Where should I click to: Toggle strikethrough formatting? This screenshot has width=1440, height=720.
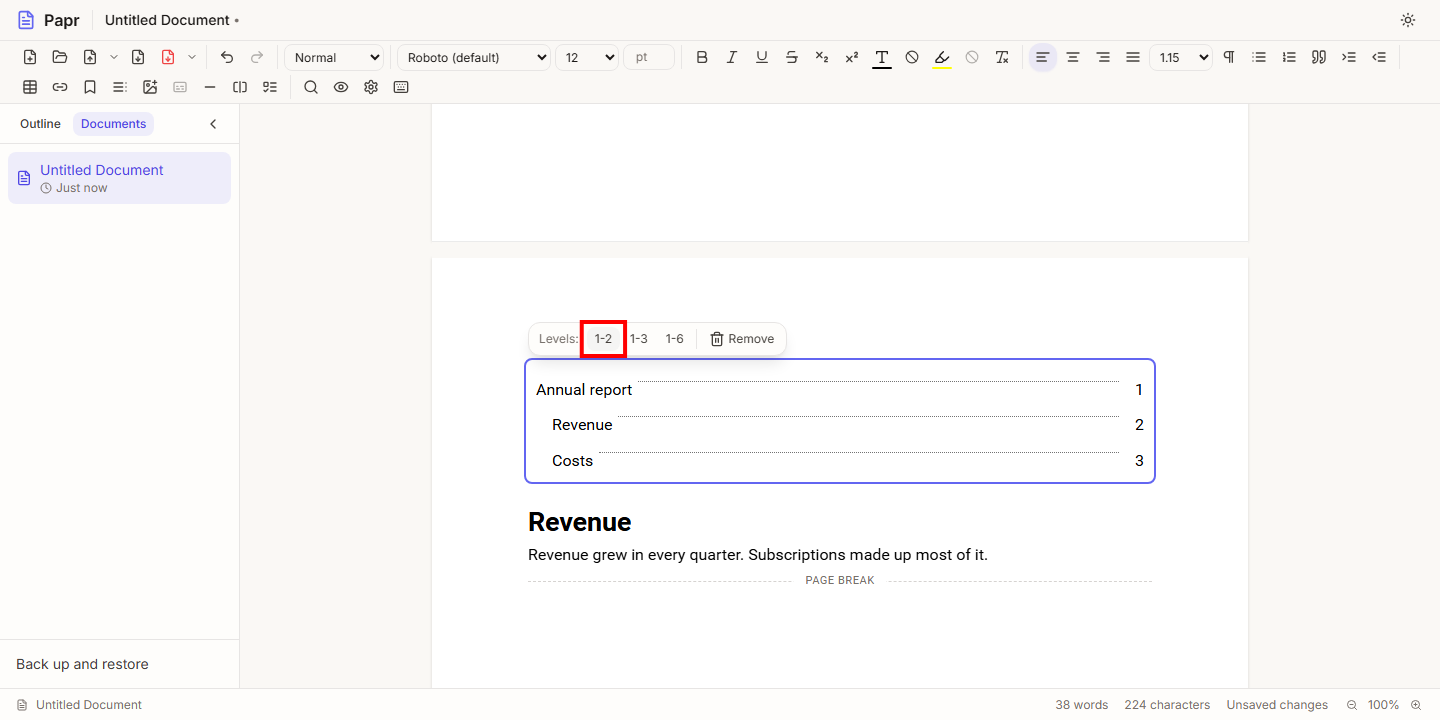[x=792, y=57]
